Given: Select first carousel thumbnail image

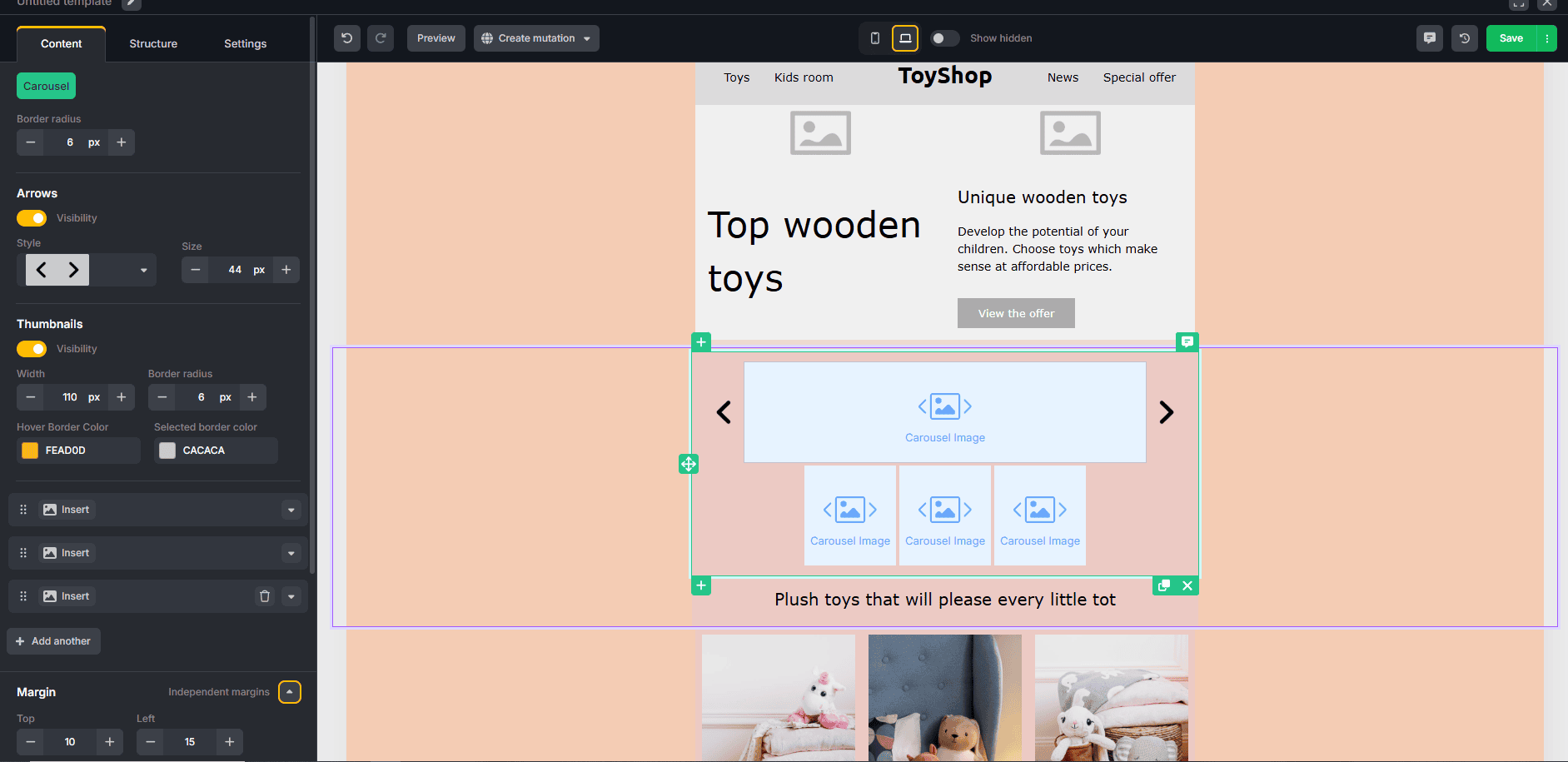Looking at the screenshot, I should pos(850,515).
